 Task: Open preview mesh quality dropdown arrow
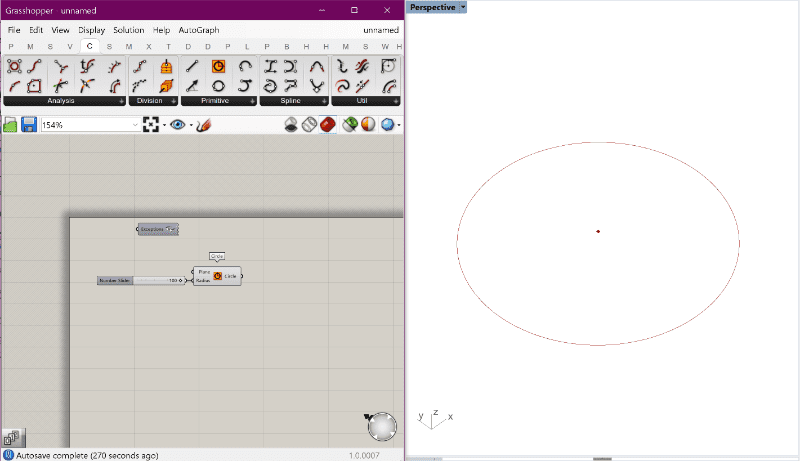click(x=399, y=125)
